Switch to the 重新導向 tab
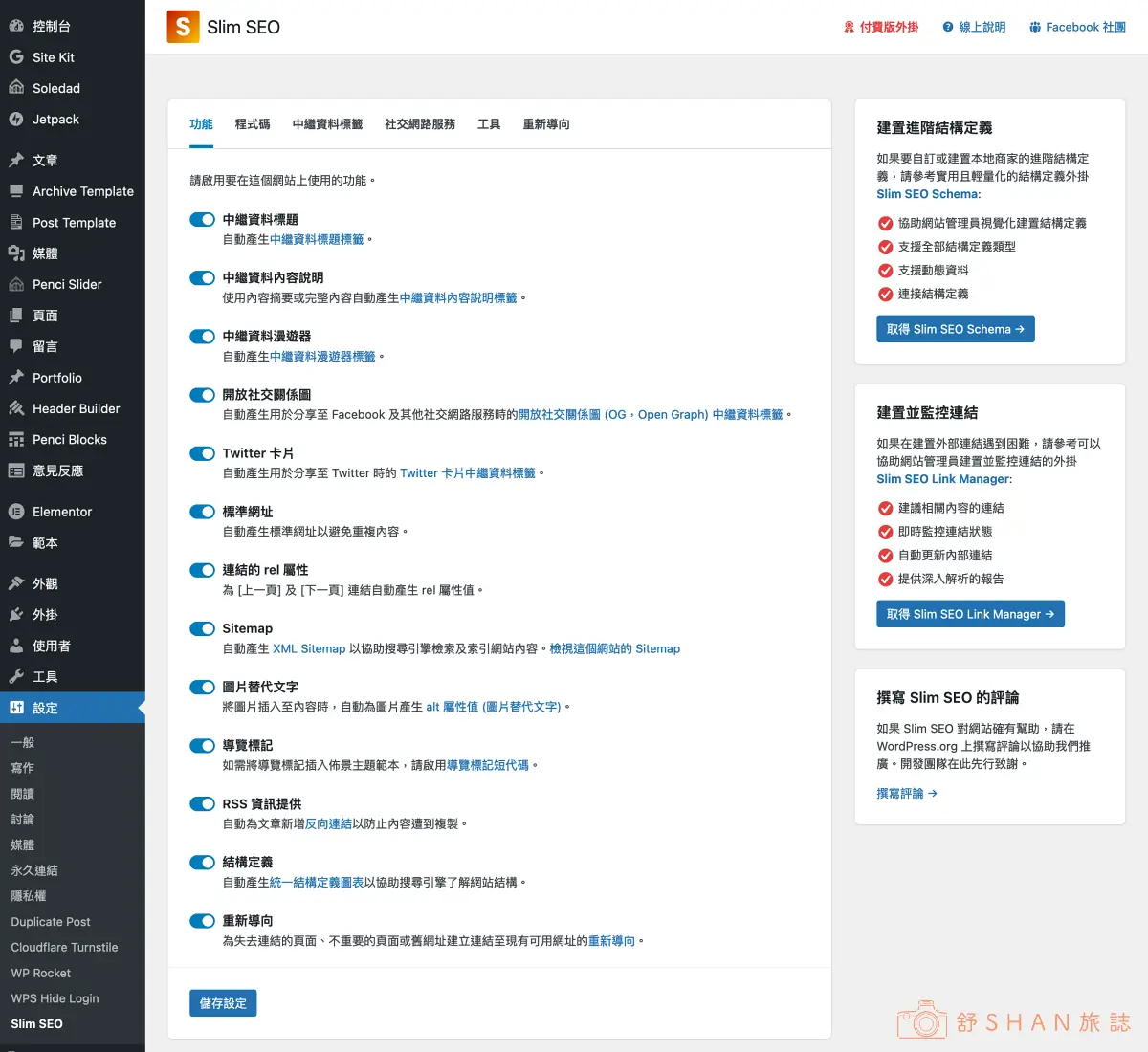 click(546, 124)
